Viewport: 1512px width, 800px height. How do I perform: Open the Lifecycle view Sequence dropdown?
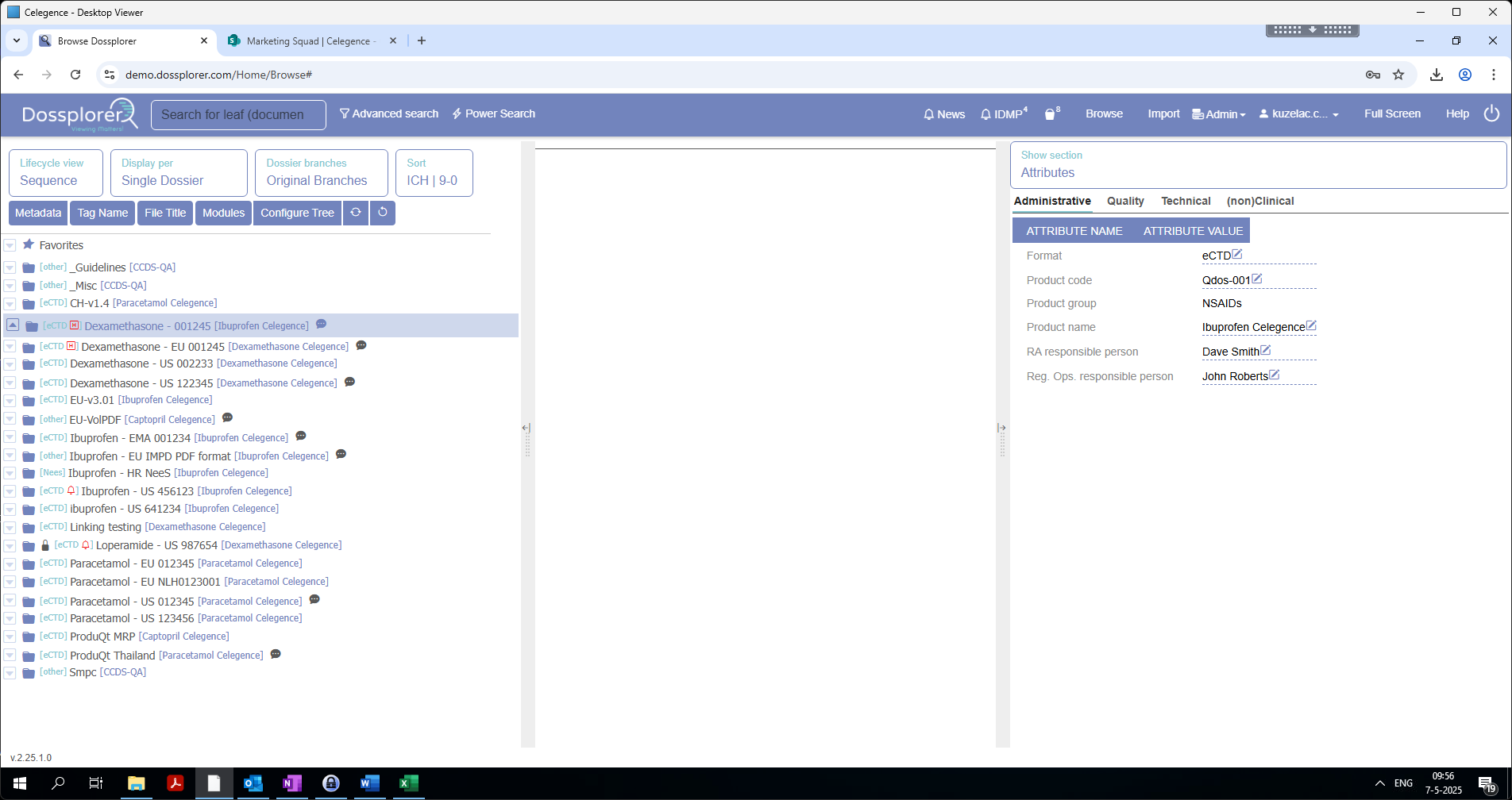point(56,173)
